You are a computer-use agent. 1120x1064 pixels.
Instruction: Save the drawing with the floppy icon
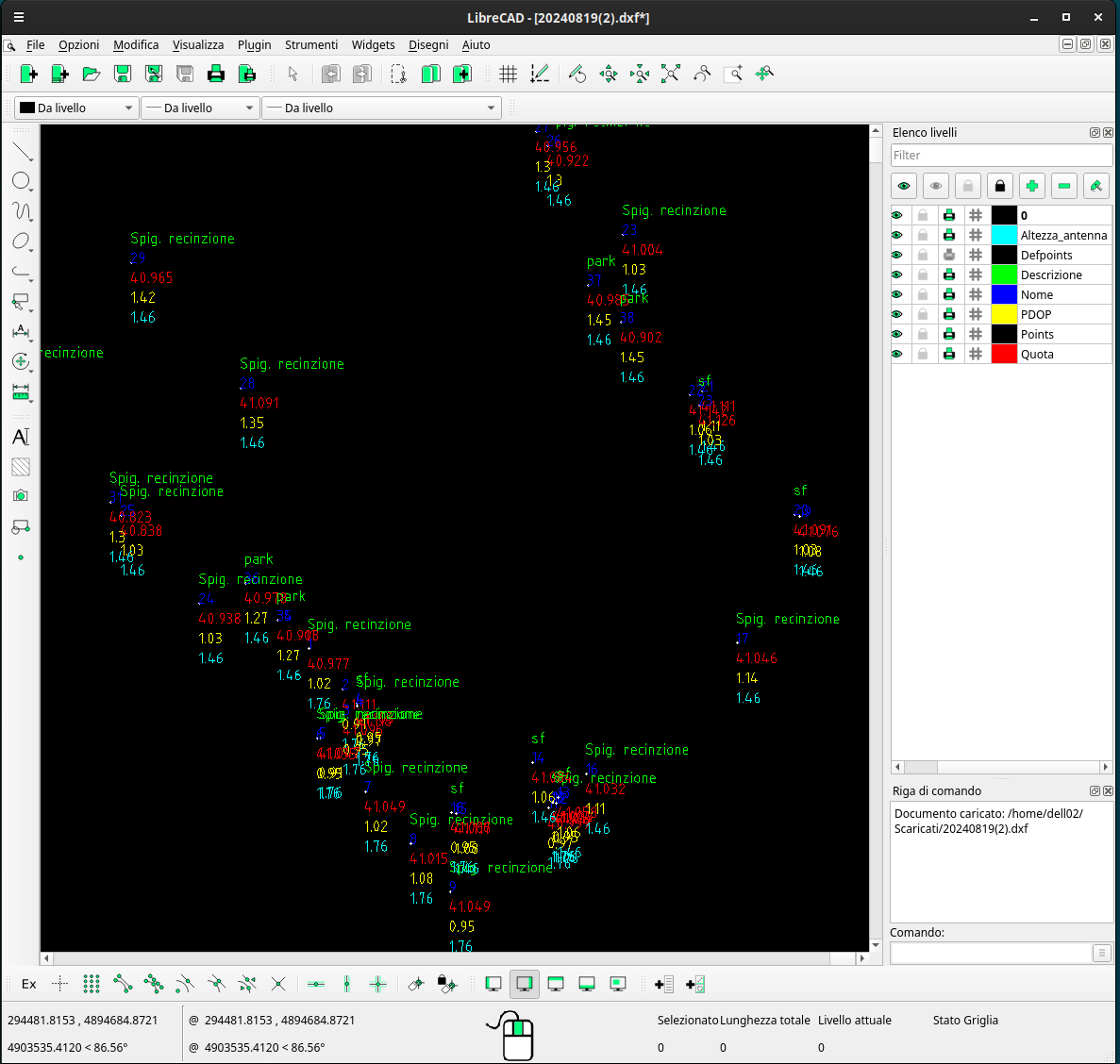point(123,74)
